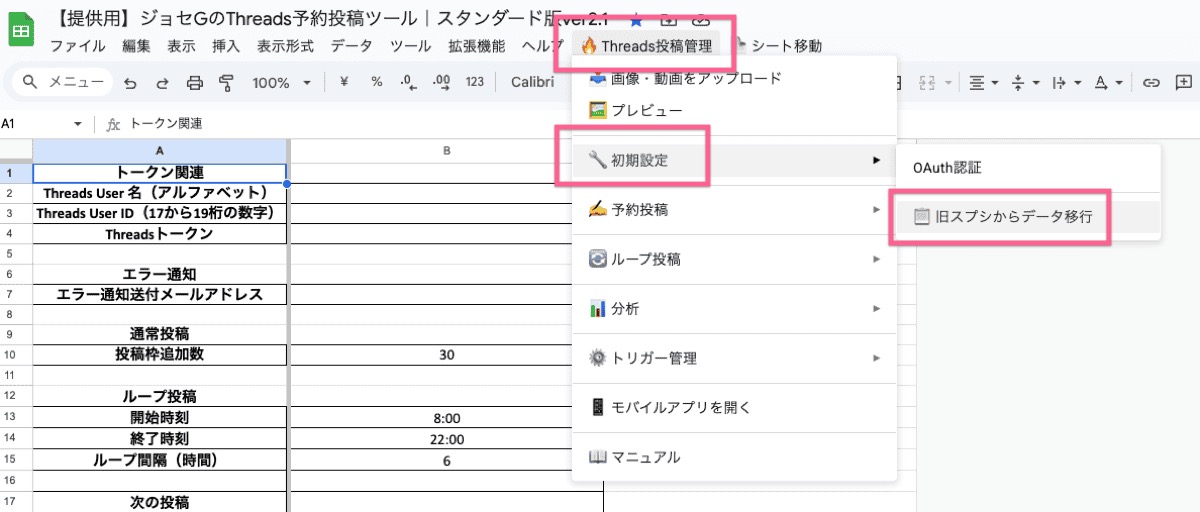Open the ファイル menu
The image size is (1200, 512).
tap(78, 46)
